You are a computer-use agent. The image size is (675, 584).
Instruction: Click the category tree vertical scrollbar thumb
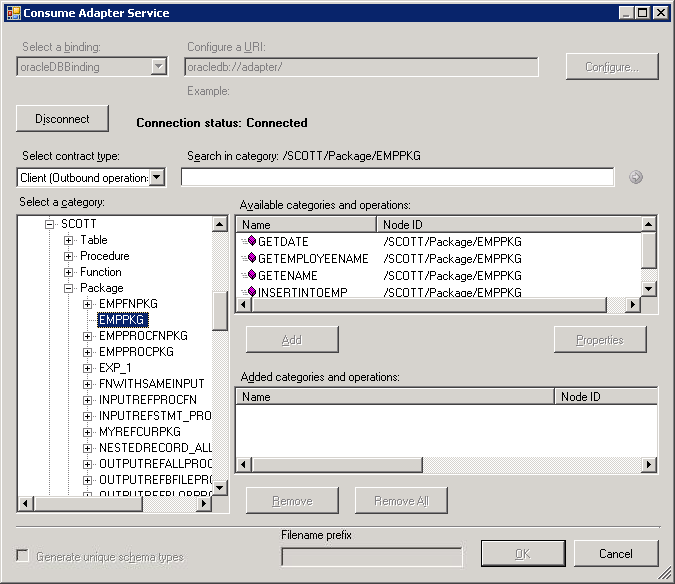[x=220, y=311]
